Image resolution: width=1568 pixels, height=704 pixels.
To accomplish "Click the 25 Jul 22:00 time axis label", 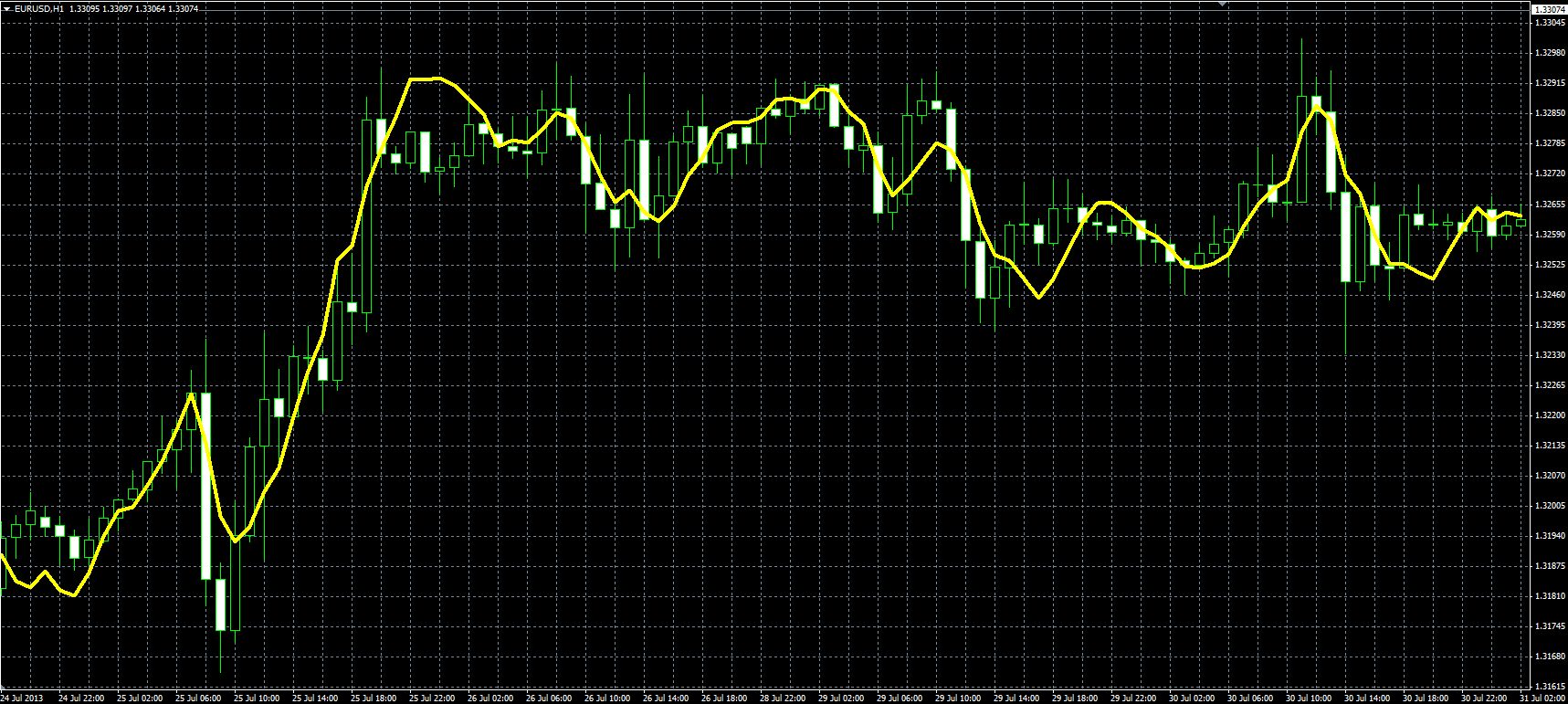I will tap(432, 699).
